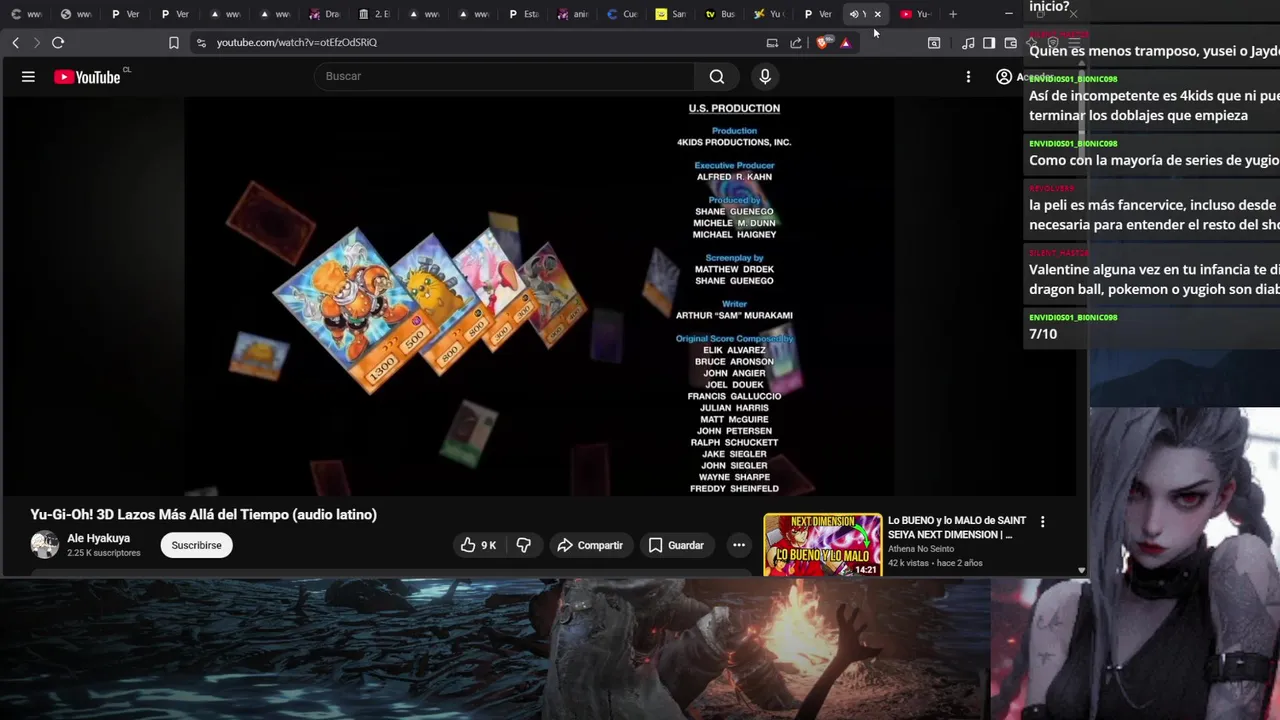Switch to the 'Esta' tab
The image size is (1280, 720).
[x=524, y=14]
